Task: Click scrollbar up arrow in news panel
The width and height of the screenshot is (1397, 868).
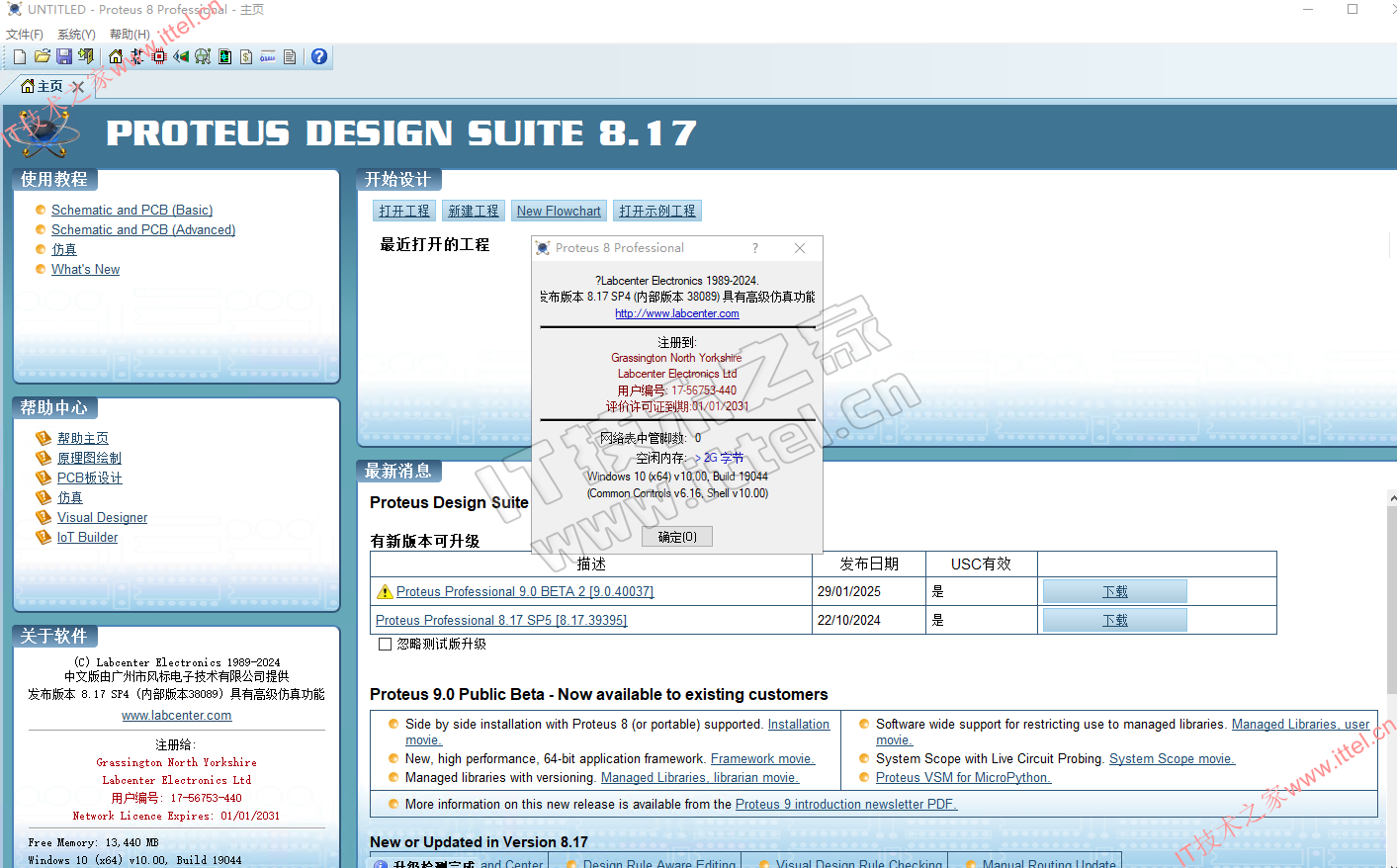Action: pos(1391,499)
